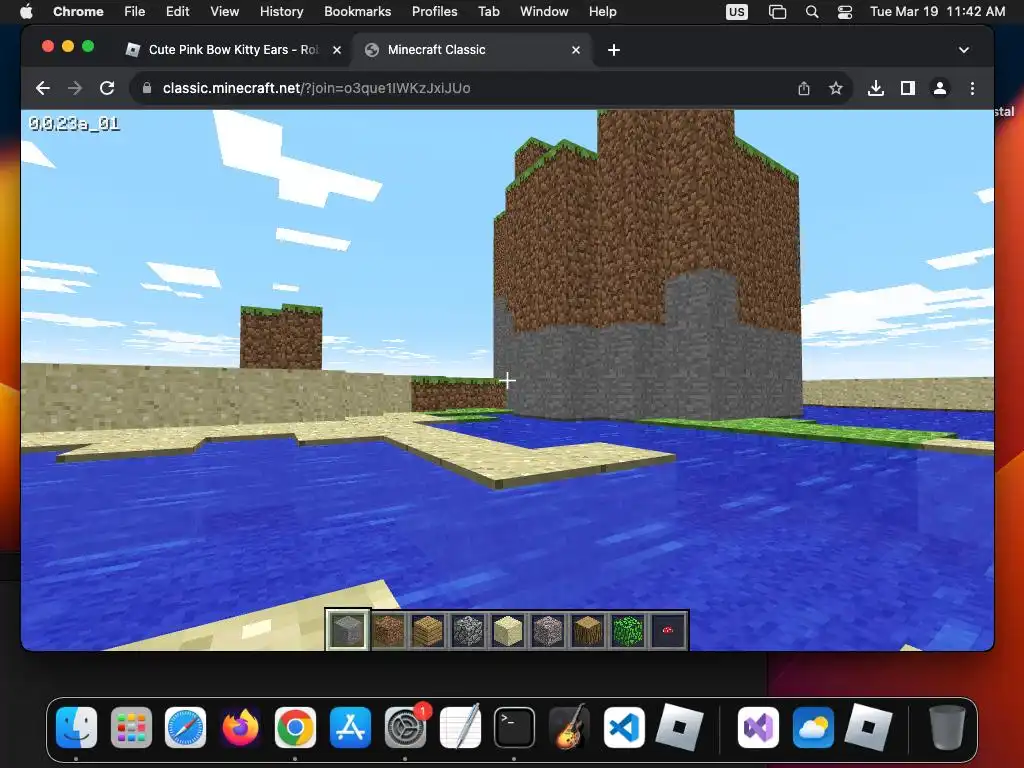Open the Window menu

[x=544, y=12]
